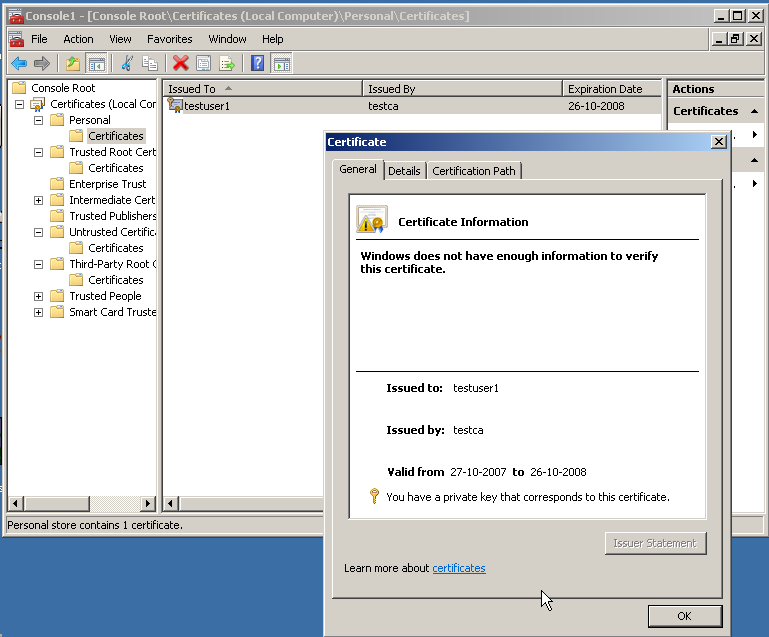The width and height of the screenshot is (769, 637).
Task: Collapse the Untrusted Certificates node
Action: tap(38, 232)
